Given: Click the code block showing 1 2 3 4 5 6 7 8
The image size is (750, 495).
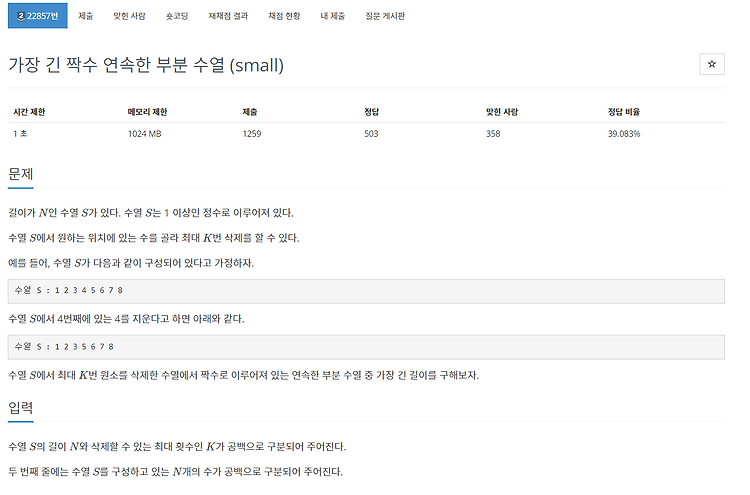Looking at the screenshot, I should pos(366,291).
